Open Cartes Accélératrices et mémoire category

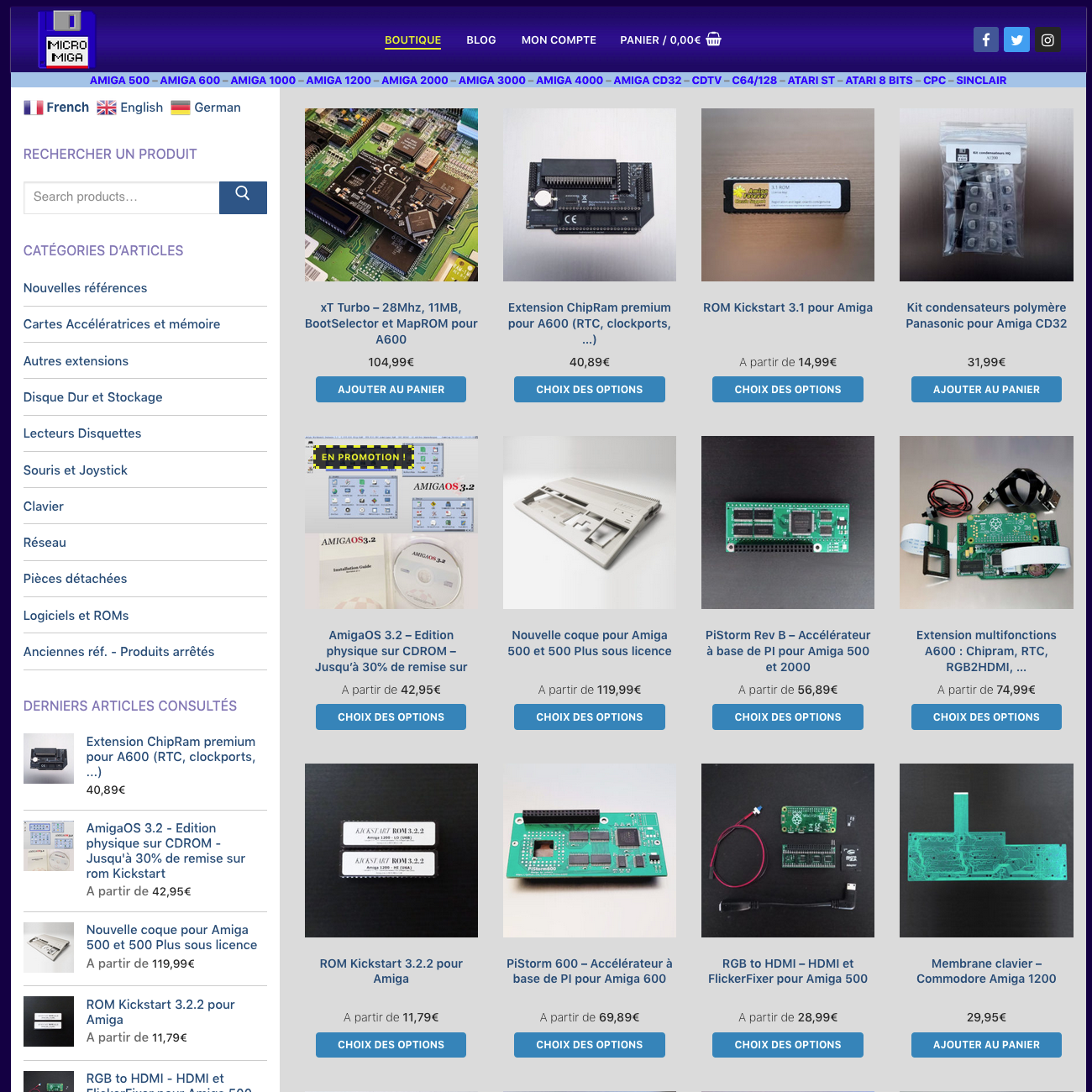point(122,324)
